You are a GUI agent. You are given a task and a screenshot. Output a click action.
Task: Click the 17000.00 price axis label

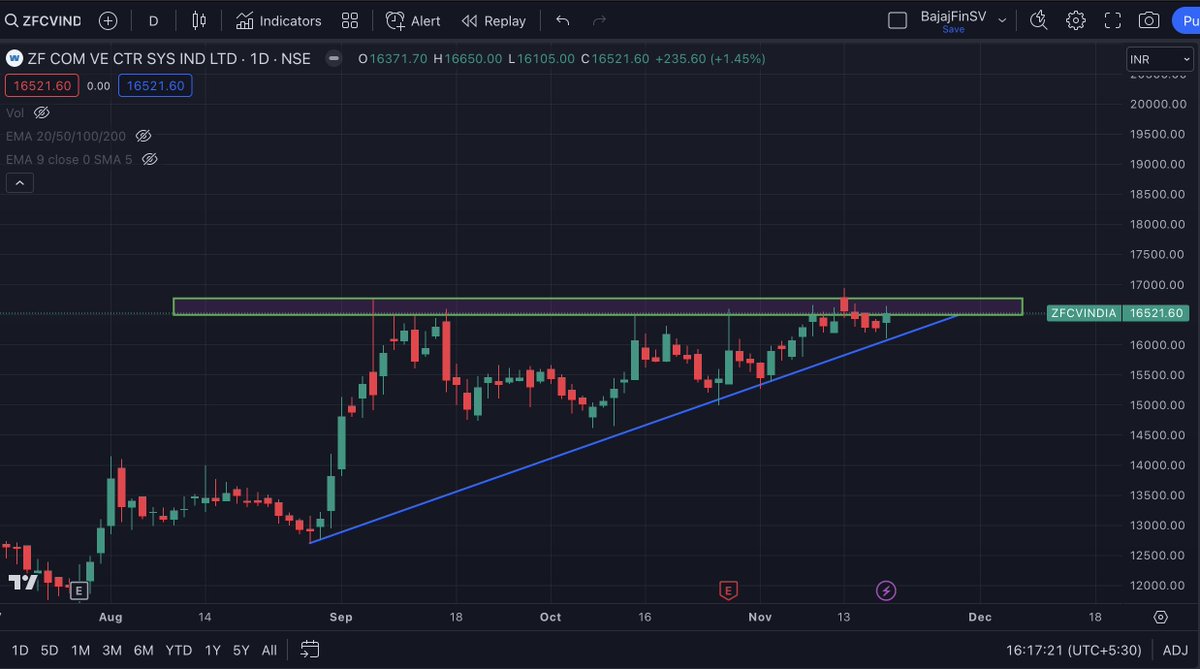tap(1158, 285)
